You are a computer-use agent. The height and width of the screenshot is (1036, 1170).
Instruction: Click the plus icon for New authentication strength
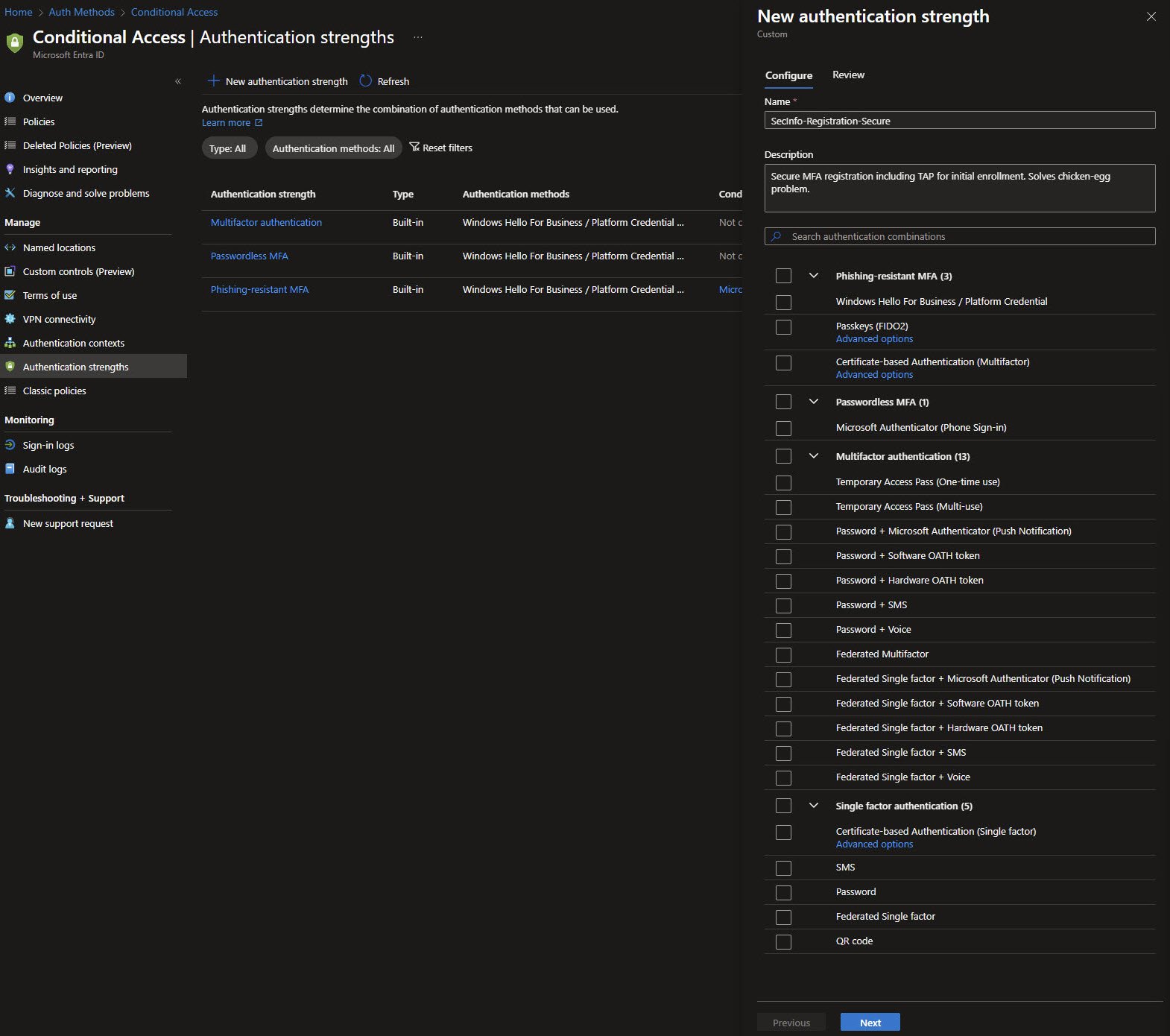[x=214, y=81]
